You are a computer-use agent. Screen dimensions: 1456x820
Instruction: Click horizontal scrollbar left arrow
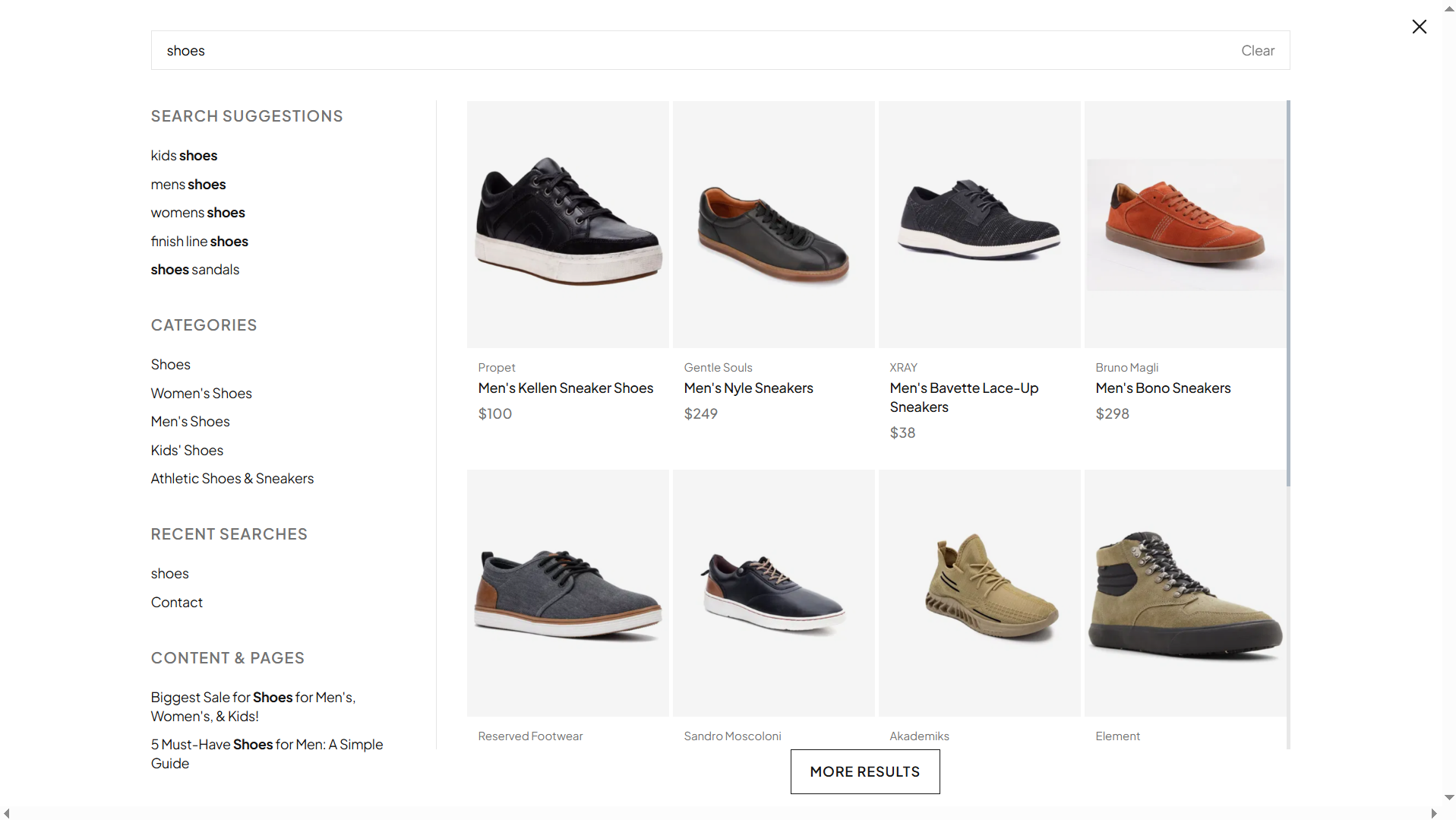(x=7, y=813)
